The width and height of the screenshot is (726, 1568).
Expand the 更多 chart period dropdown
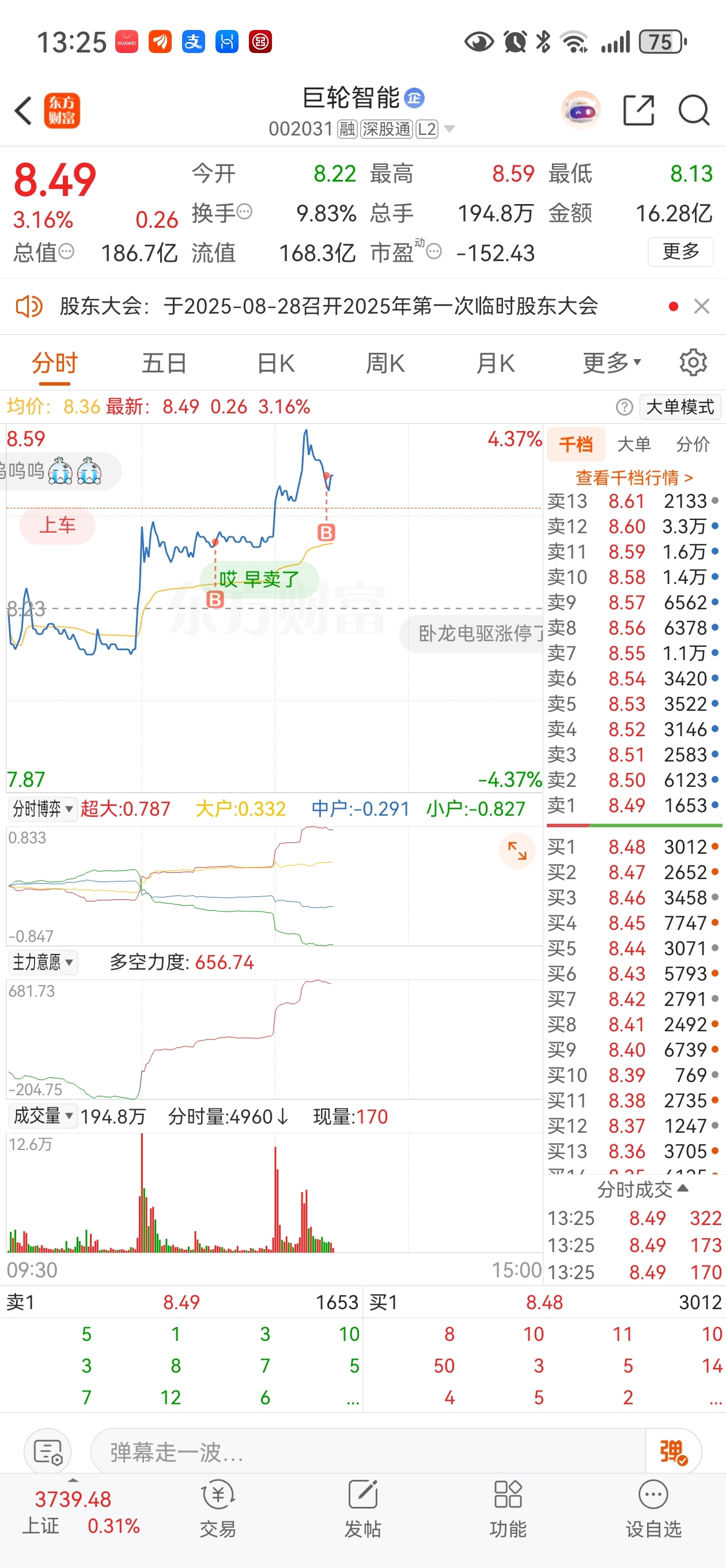click(x=611, y=363)
